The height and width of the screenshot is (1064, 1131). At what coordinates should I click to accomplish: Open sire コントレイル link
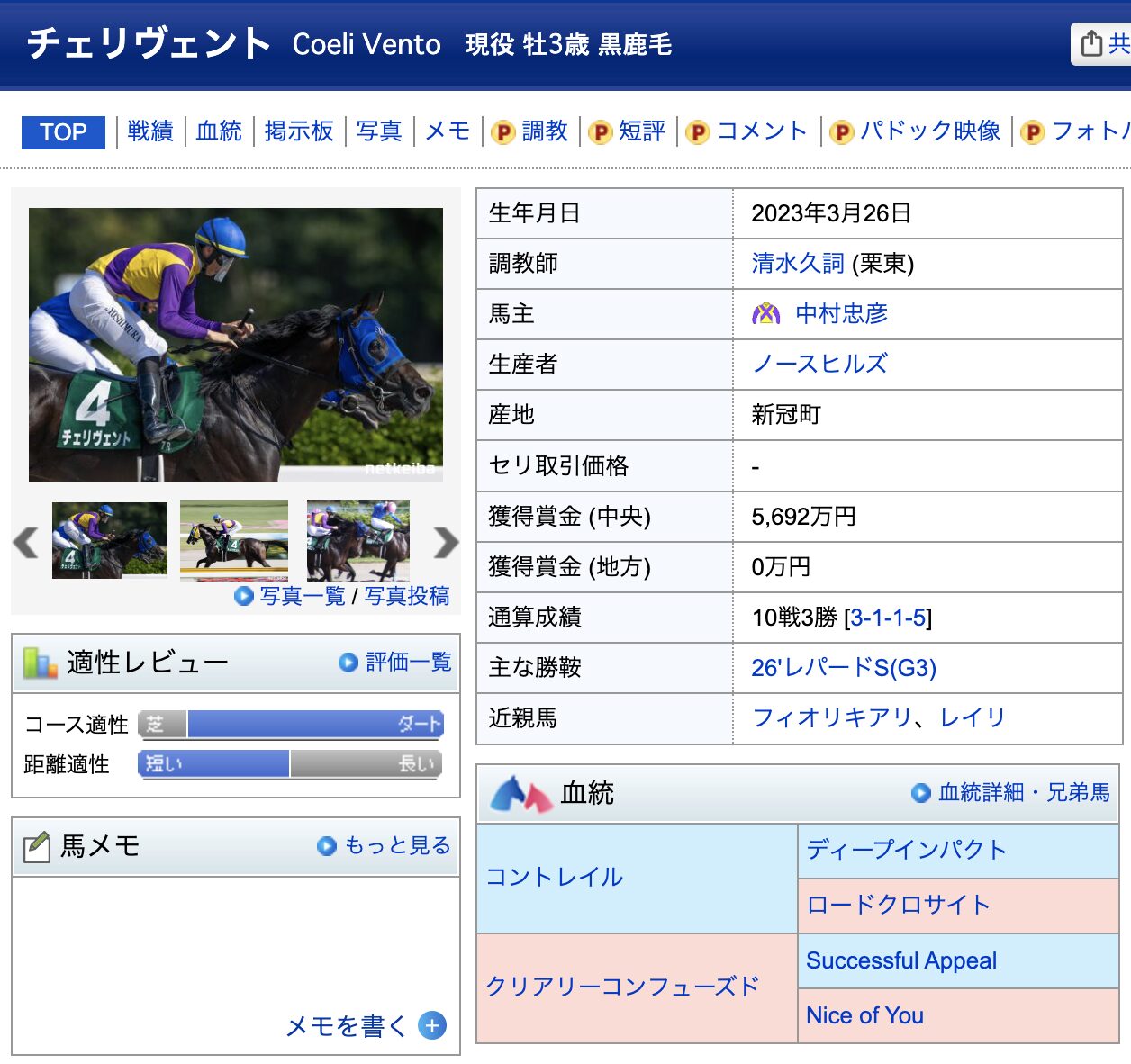(x=555, y=877)
